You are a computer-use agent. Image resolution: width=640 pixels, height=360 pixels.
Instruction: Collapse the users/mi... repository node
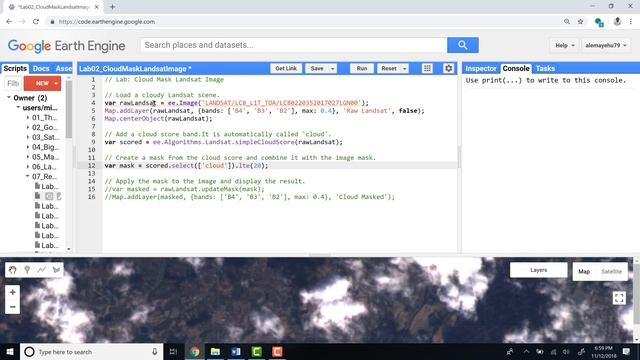pos(18,107)
